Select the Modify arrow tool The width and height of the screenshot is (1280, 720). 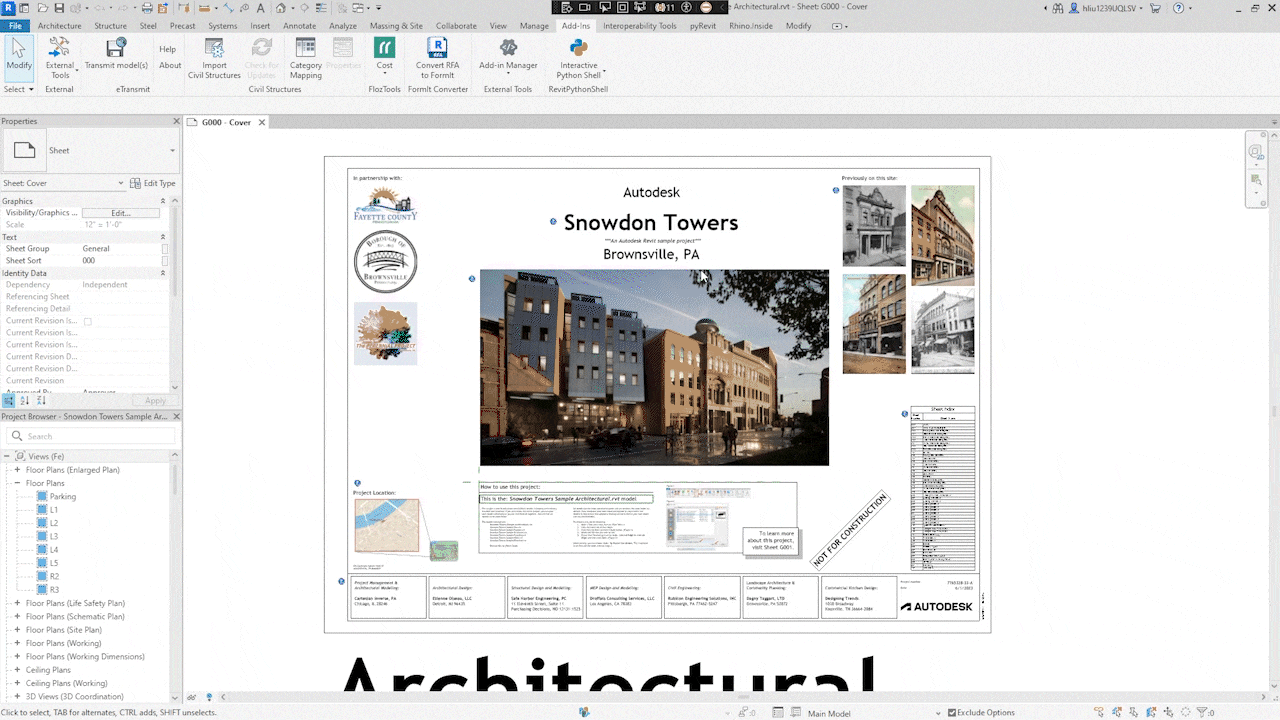click(x=19, y=48)
